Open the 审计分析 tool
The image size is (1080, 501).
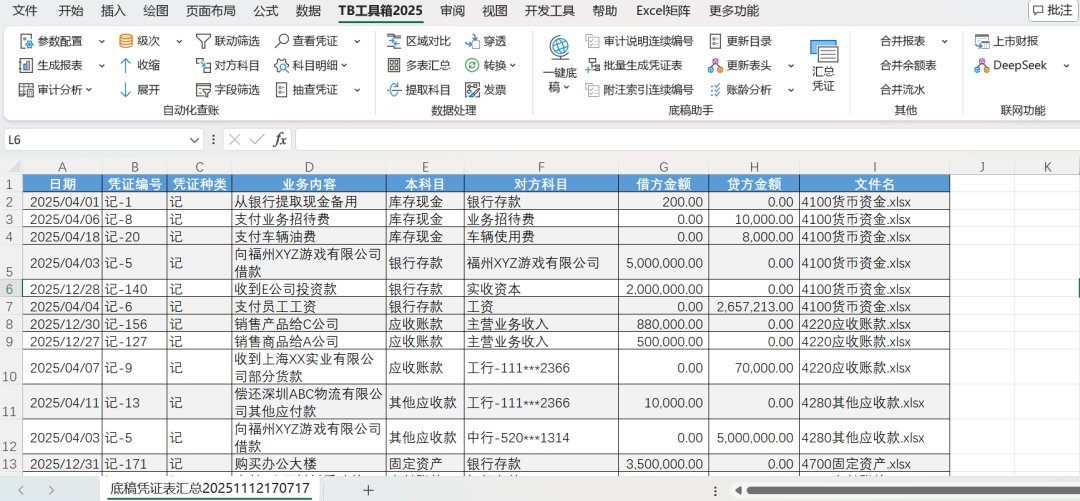tap(55, 90)
